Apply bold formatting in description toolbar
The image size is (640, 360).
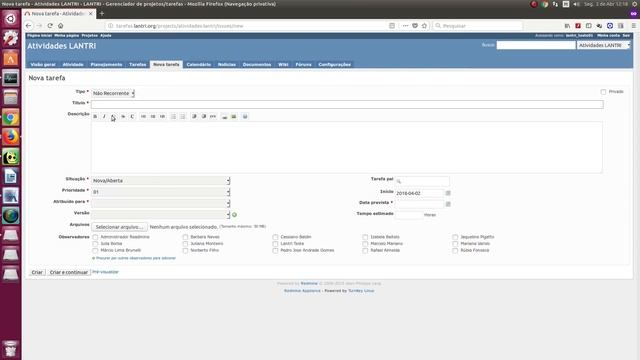(x=95, y=117)
